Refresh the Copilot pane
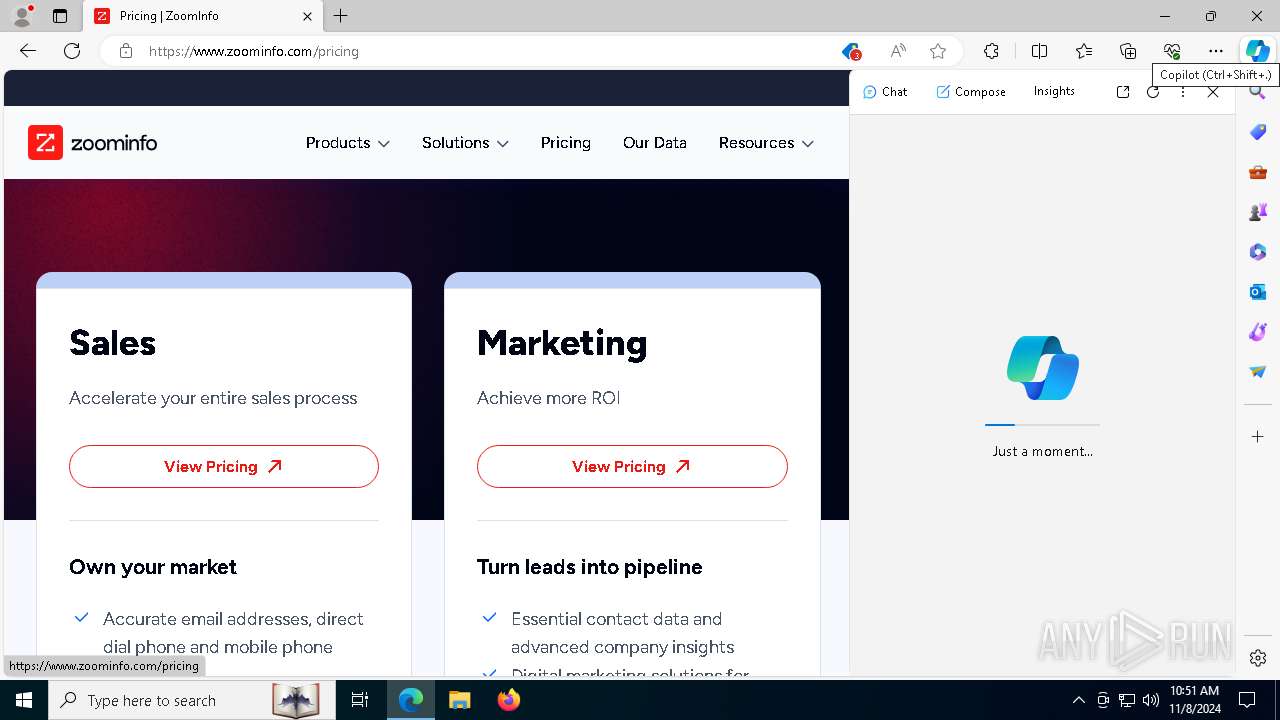Screen dimensions: 1280x720 pyautogui.click(x=1153, y=91)
